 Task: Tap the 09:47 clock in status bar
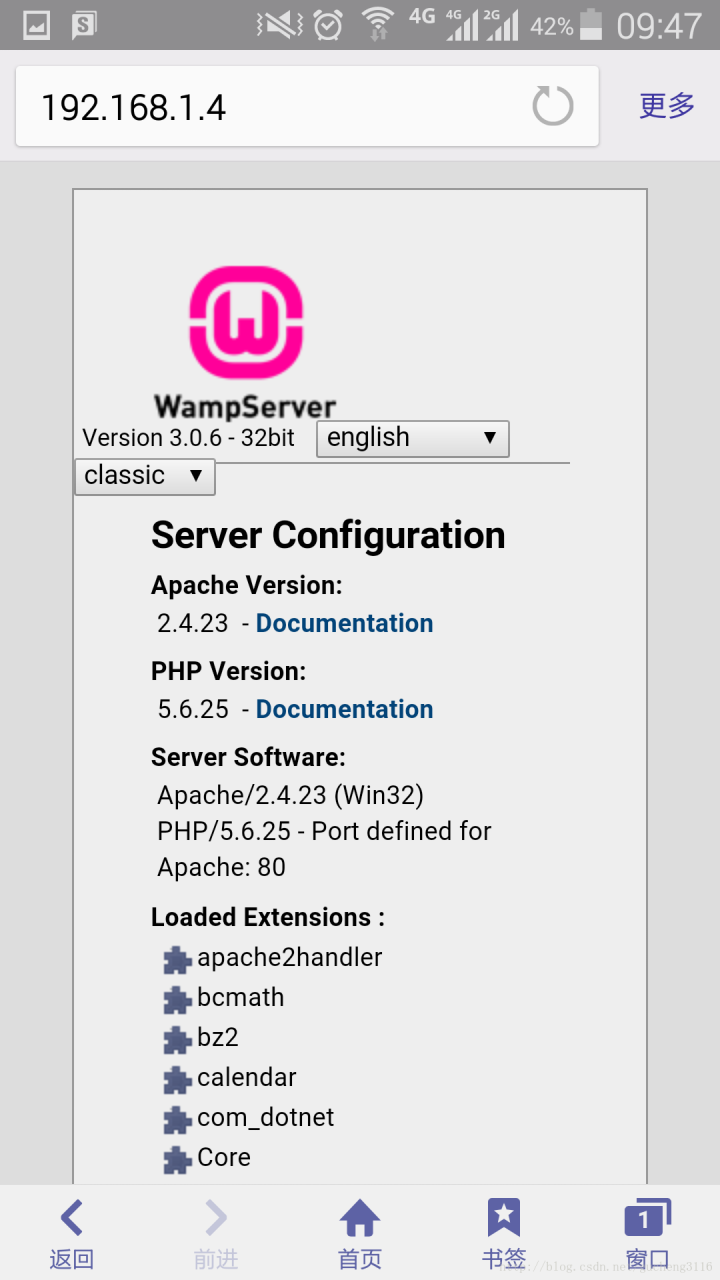[x=659, y=26]
